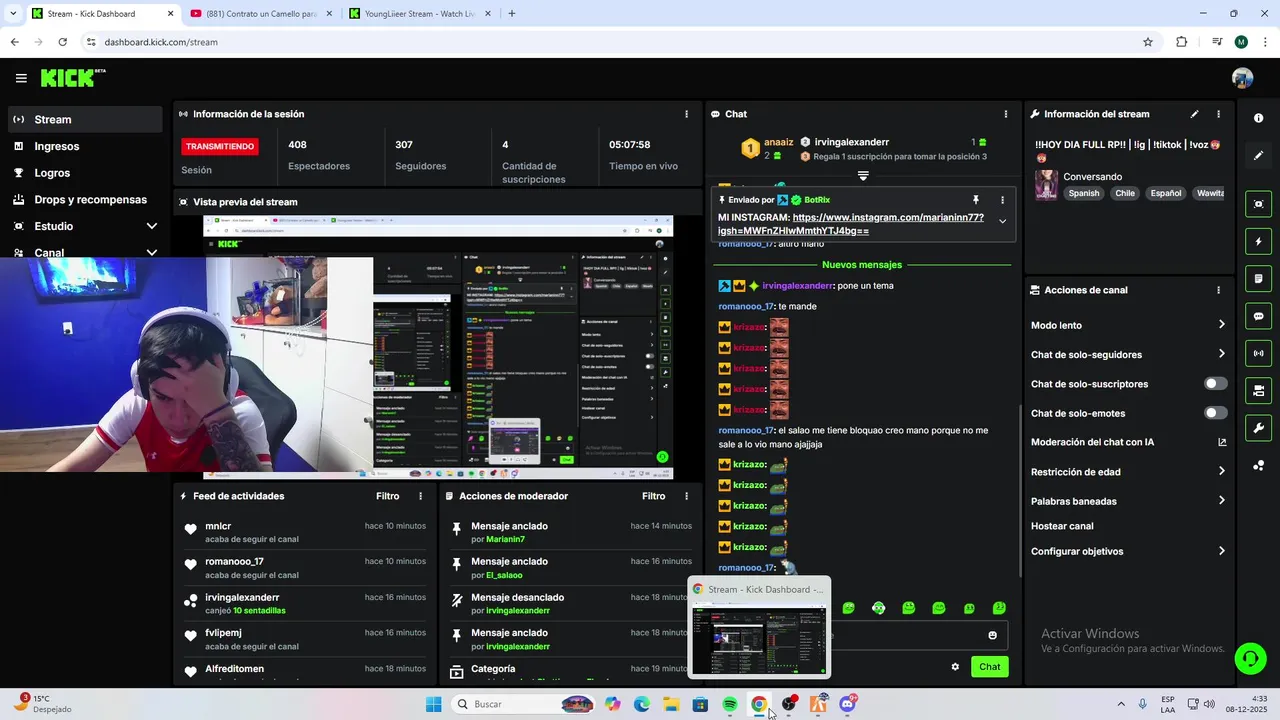Click the broadcast signal icon in right rail
This screenshot has width=1280, height=720.
click(1258, 353)
